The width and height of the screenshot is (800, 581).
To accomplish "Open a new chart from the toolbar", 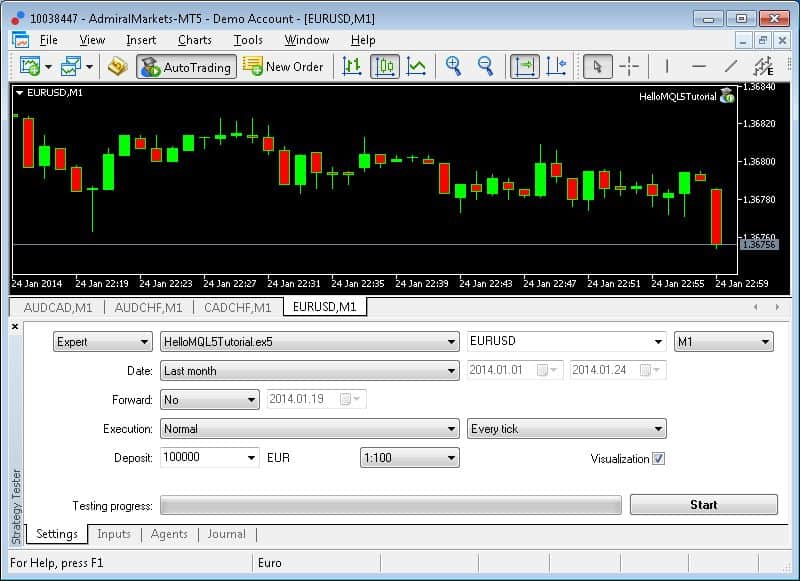I will 30,66.
